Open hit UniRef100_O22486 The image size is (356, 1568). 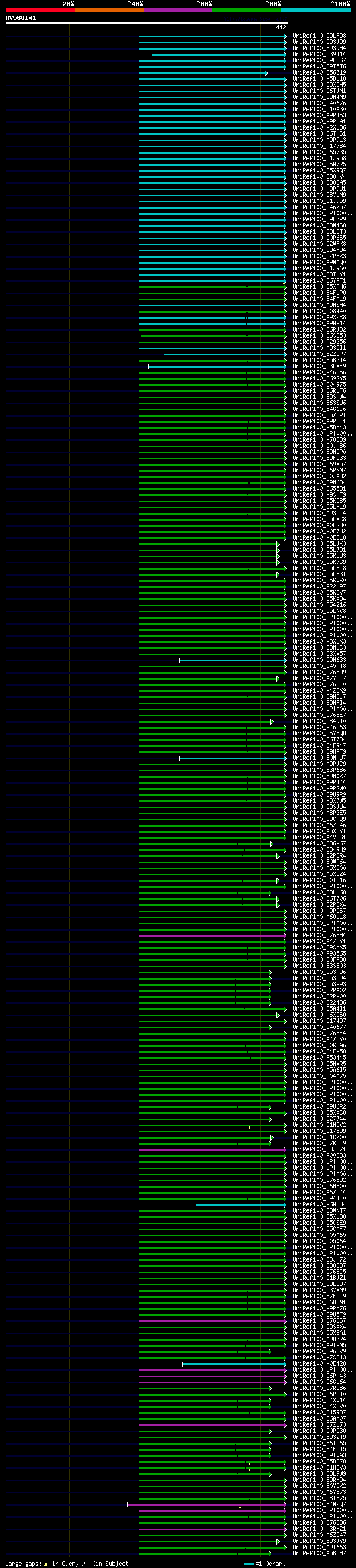(319, 1003)
